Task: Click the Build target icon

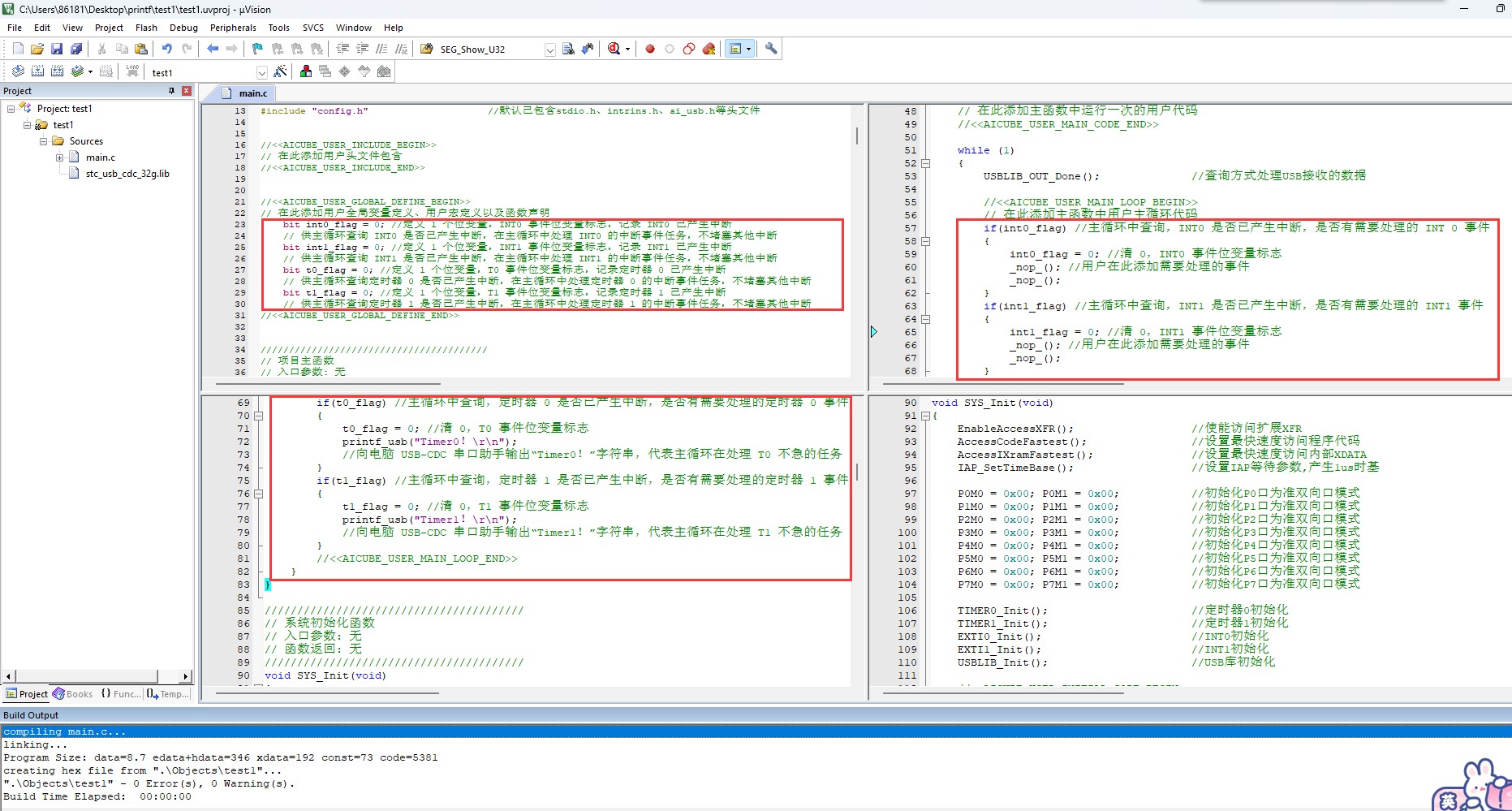Action: (x=37, y=71)
